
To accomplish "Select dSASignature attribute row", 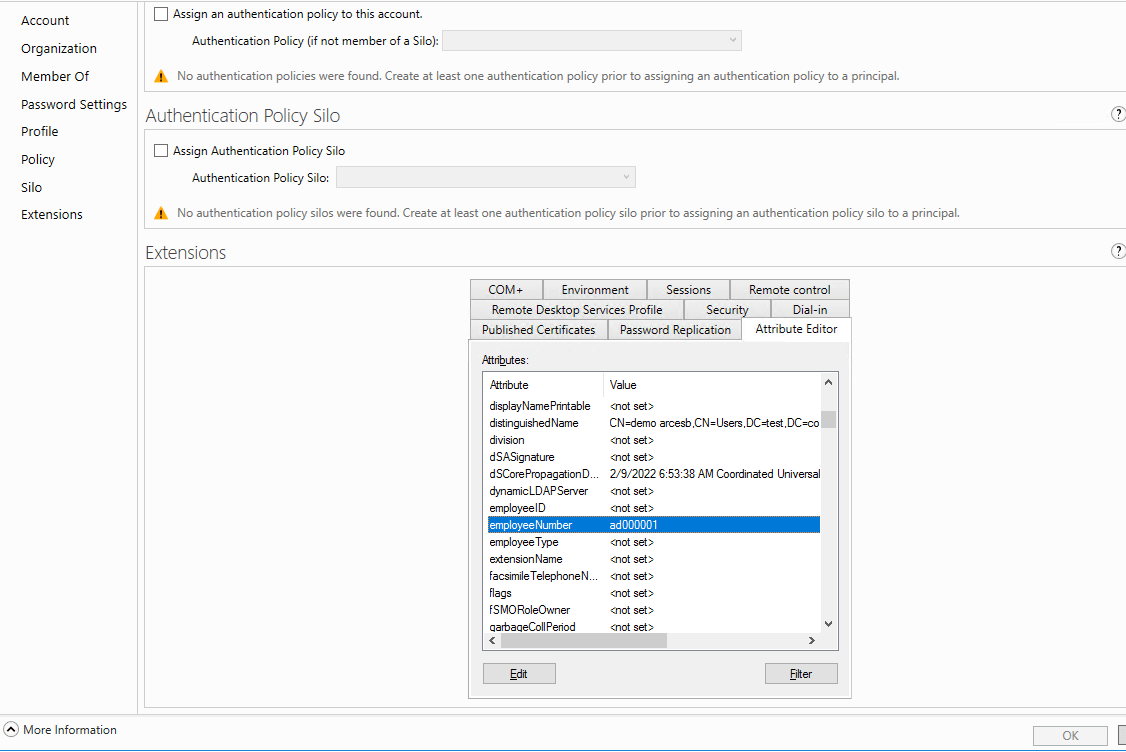I will point(653,457).
